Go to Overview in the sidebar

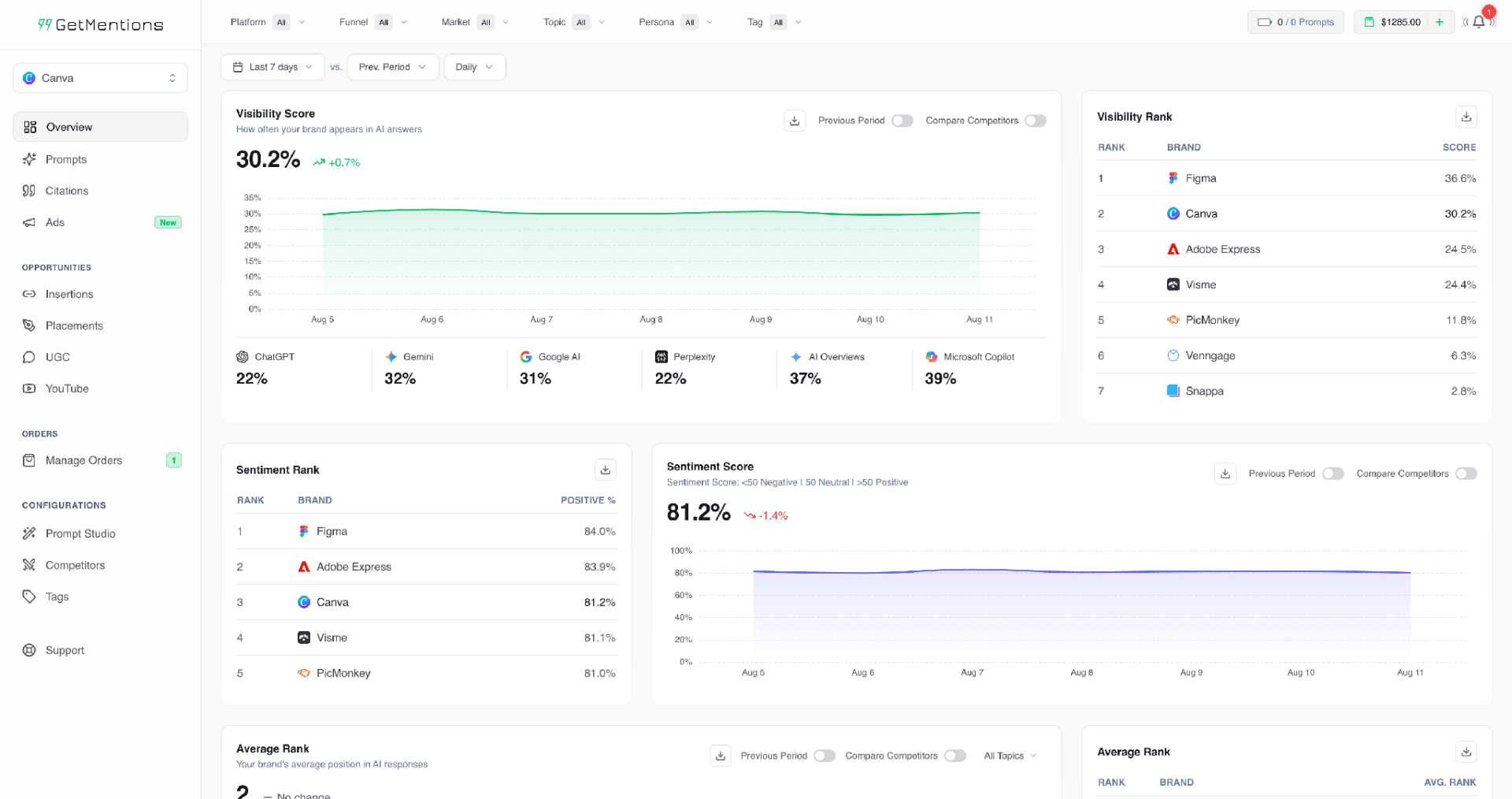(100, 127)
